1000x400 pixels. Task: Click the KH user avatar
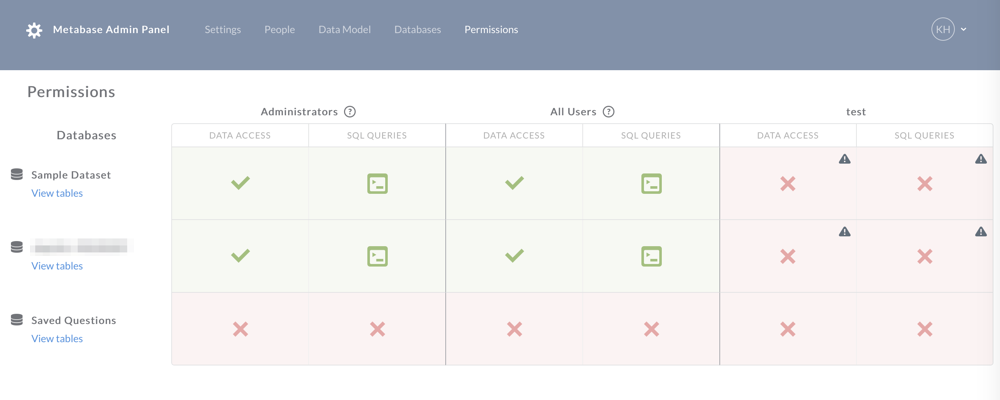click(x=943, y=29)
